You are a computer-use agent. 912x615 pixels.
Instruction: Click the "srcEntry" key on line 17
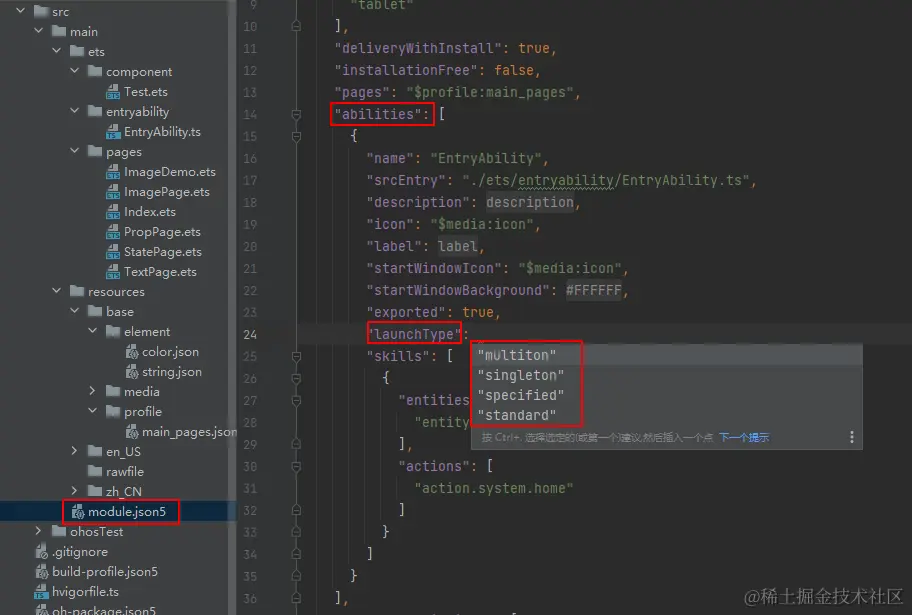[x=406, y=180]
